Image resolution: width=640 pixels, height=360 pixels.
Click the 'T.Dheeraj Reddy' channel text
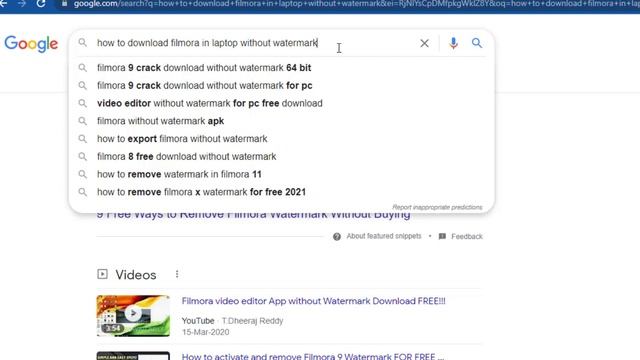(x=252, y=321)
